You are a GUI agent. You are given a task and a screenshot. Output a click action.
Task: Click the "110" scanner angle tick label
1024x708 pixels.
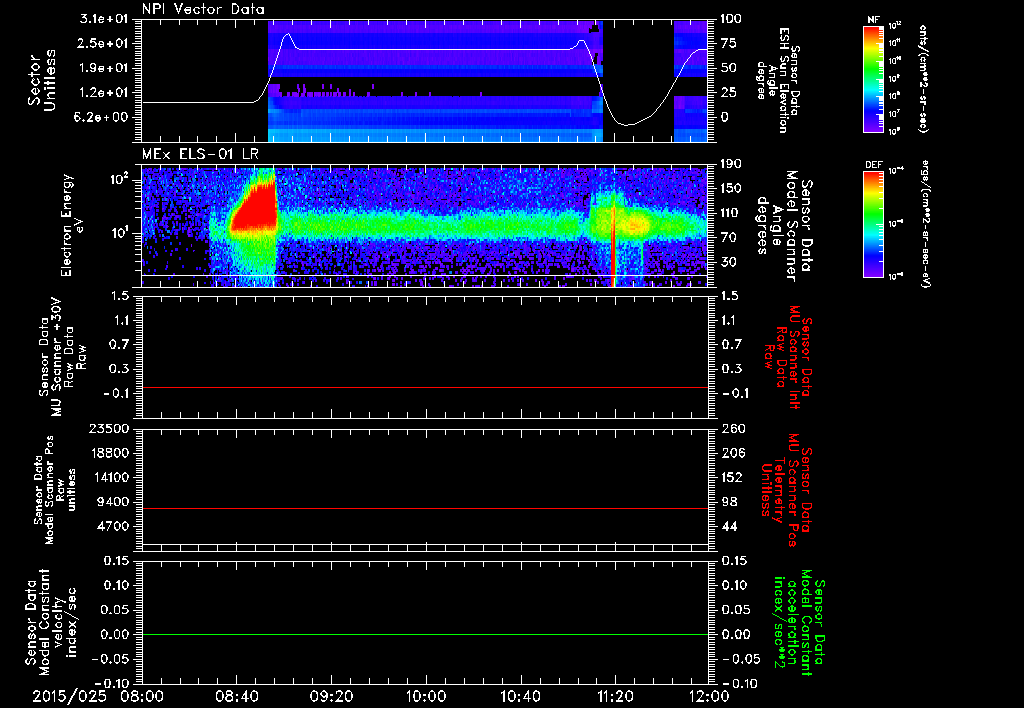pyautogui.click(x=731, y=213)
